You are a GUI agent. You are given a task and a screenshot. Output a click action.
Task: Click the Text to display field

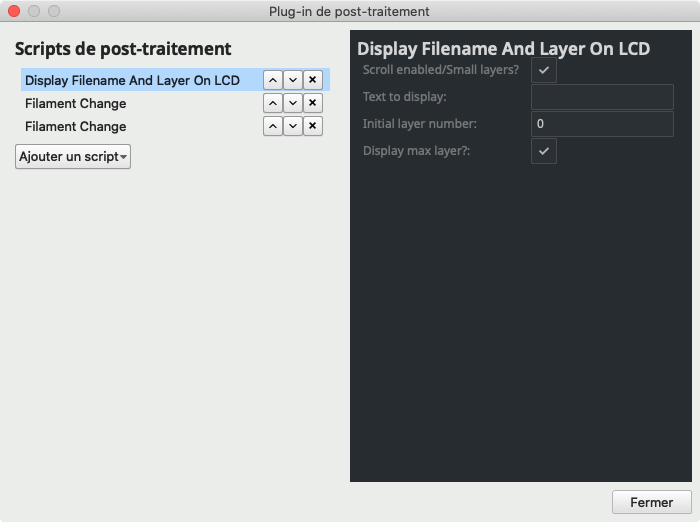point(601,97)
